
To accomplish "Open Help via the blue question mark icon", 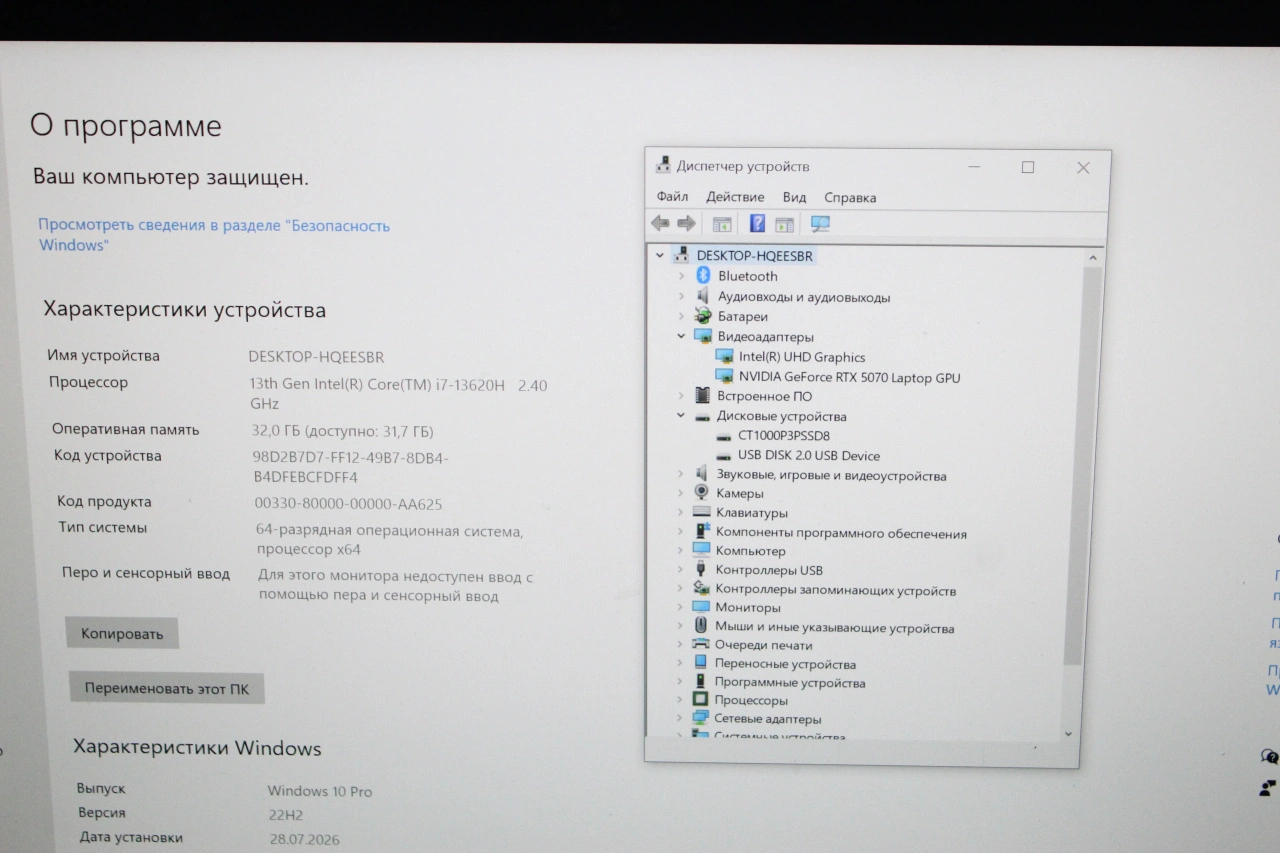I will (x=757, y=223).
